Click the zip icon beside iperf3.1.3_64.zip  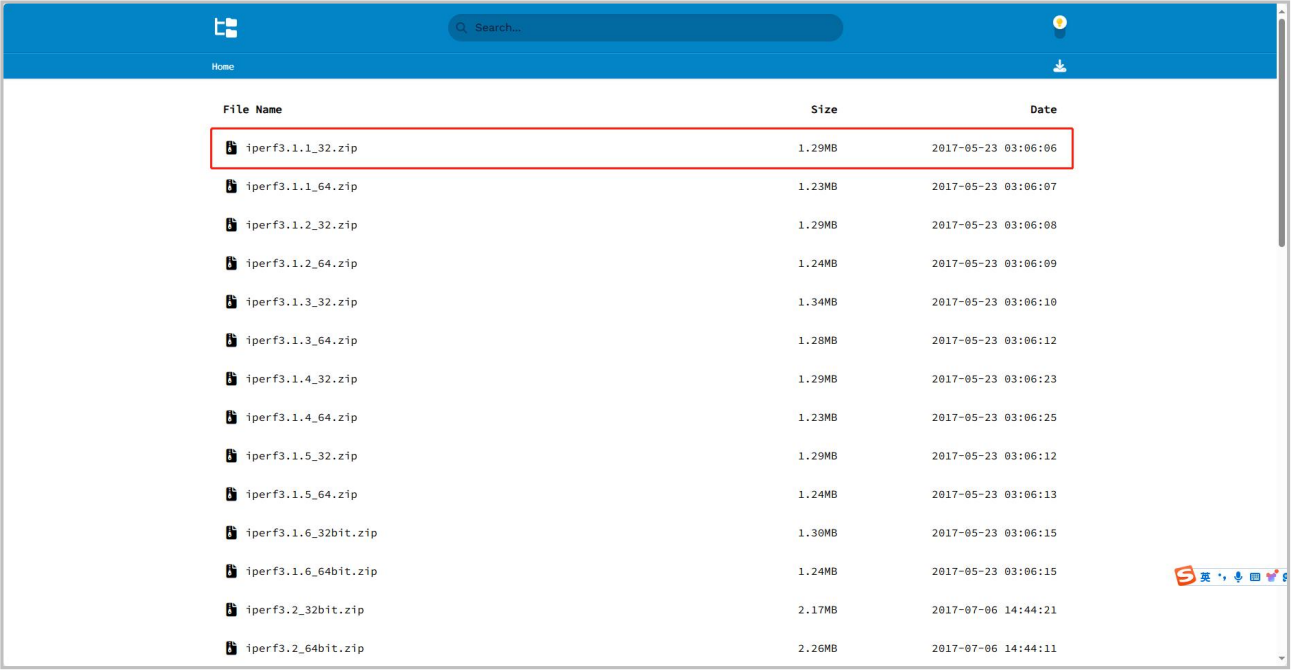click(231, 341)
